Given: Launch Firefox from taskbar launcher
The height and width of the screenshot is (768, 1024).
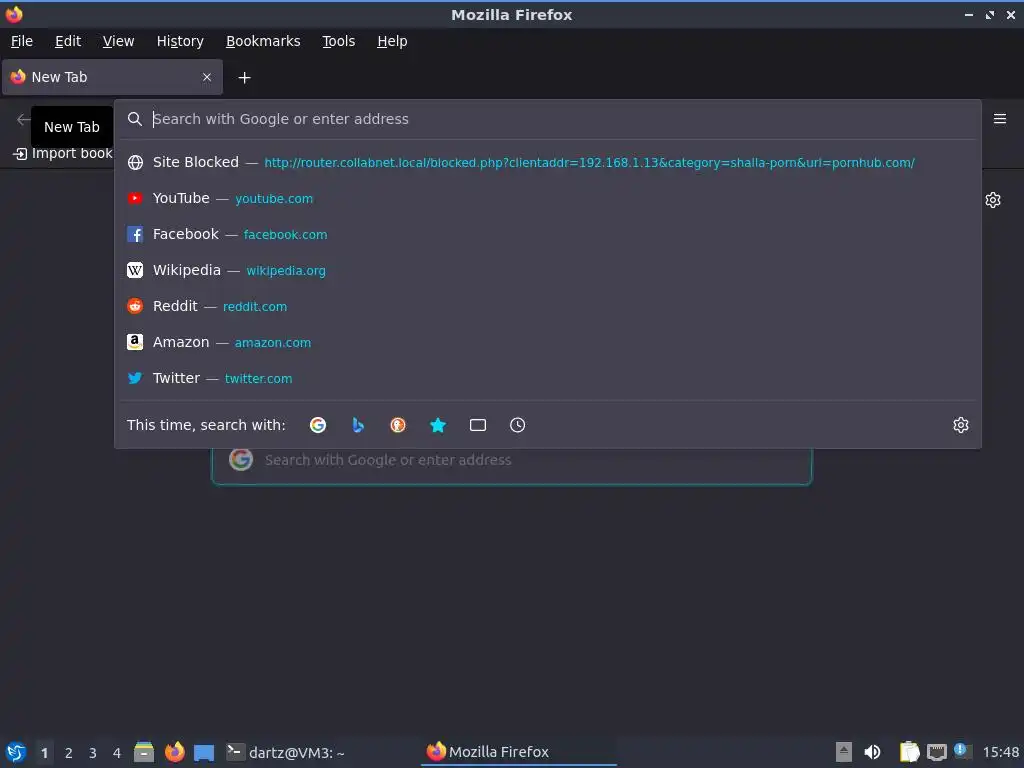Looking at the screenshot, I should coord(174,752).
